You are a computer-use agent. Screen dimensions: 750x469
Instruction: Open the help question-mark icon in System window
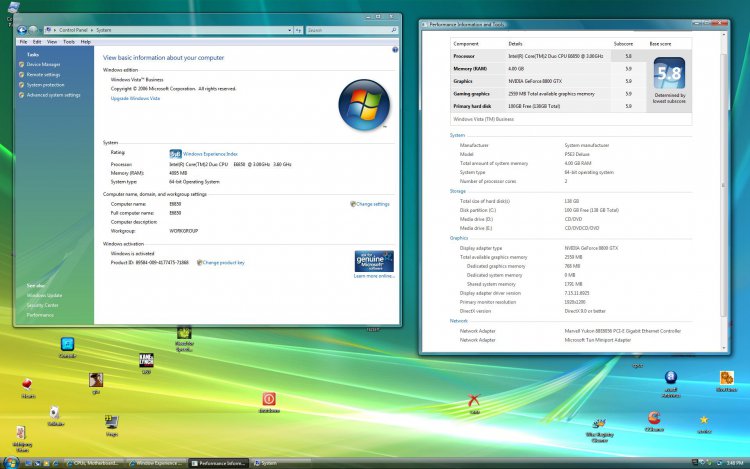tap(395, 50)
